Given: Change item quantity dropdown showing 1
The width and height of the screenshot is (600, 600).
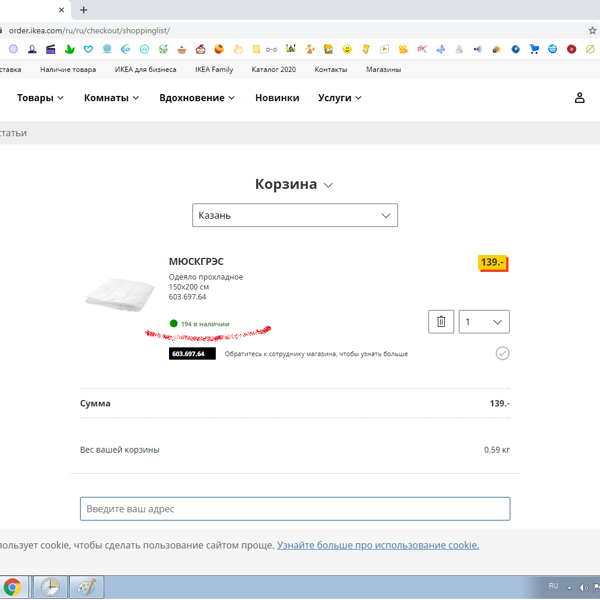Looking at the screenshot, I should pyautogui.click(x=484, y=322).
